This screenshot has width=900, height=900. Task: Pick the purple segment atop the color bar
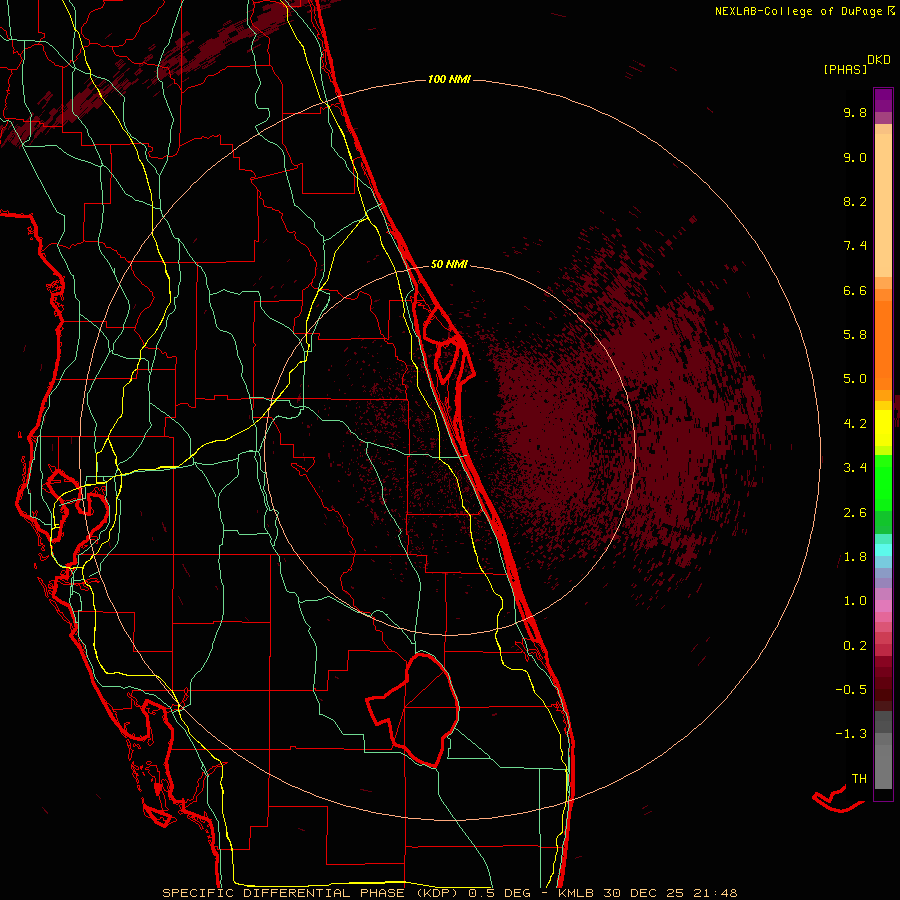pyautogui.click(x=883, y=100)
